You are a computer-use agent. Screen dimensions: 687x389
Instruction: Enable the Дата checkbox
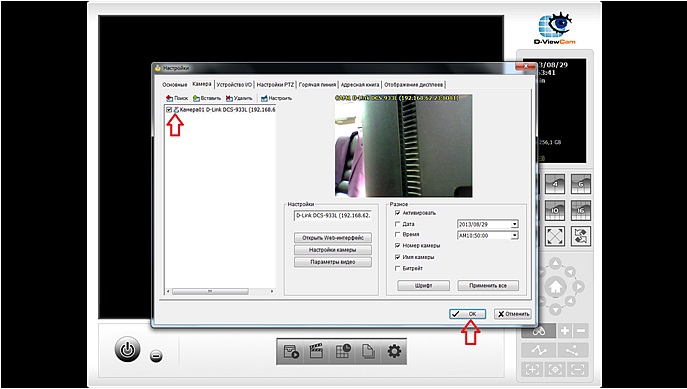(398, 224)
